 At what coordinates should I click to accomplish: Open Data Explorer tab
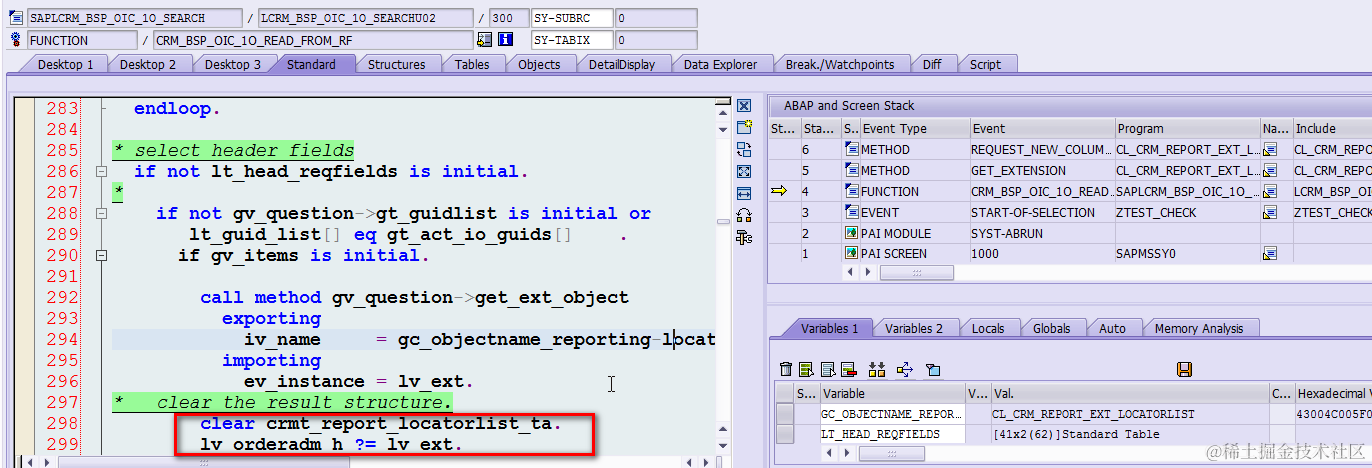point(720,64)
